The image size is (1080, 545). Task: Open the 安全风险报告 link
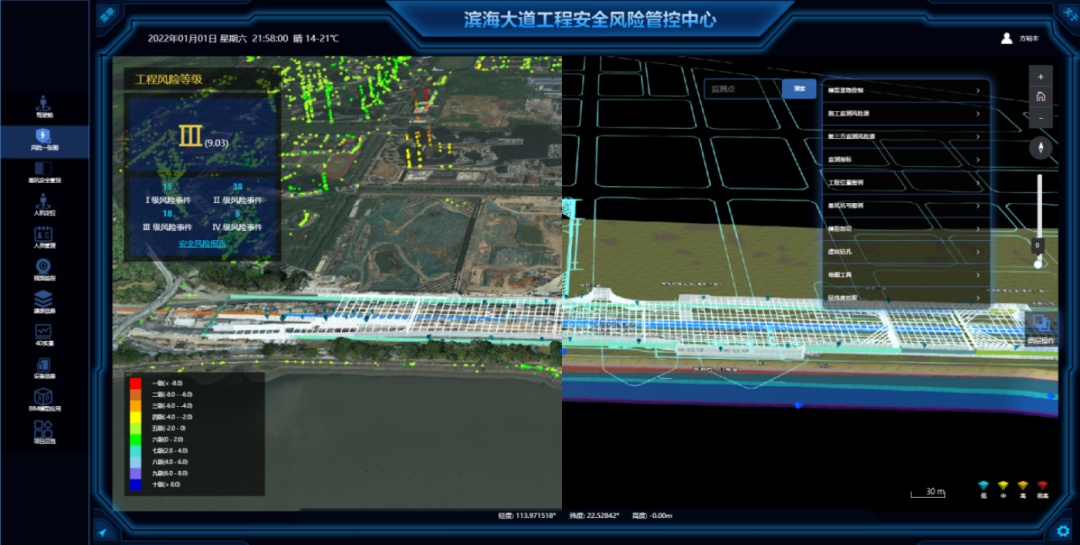point(202,243)
